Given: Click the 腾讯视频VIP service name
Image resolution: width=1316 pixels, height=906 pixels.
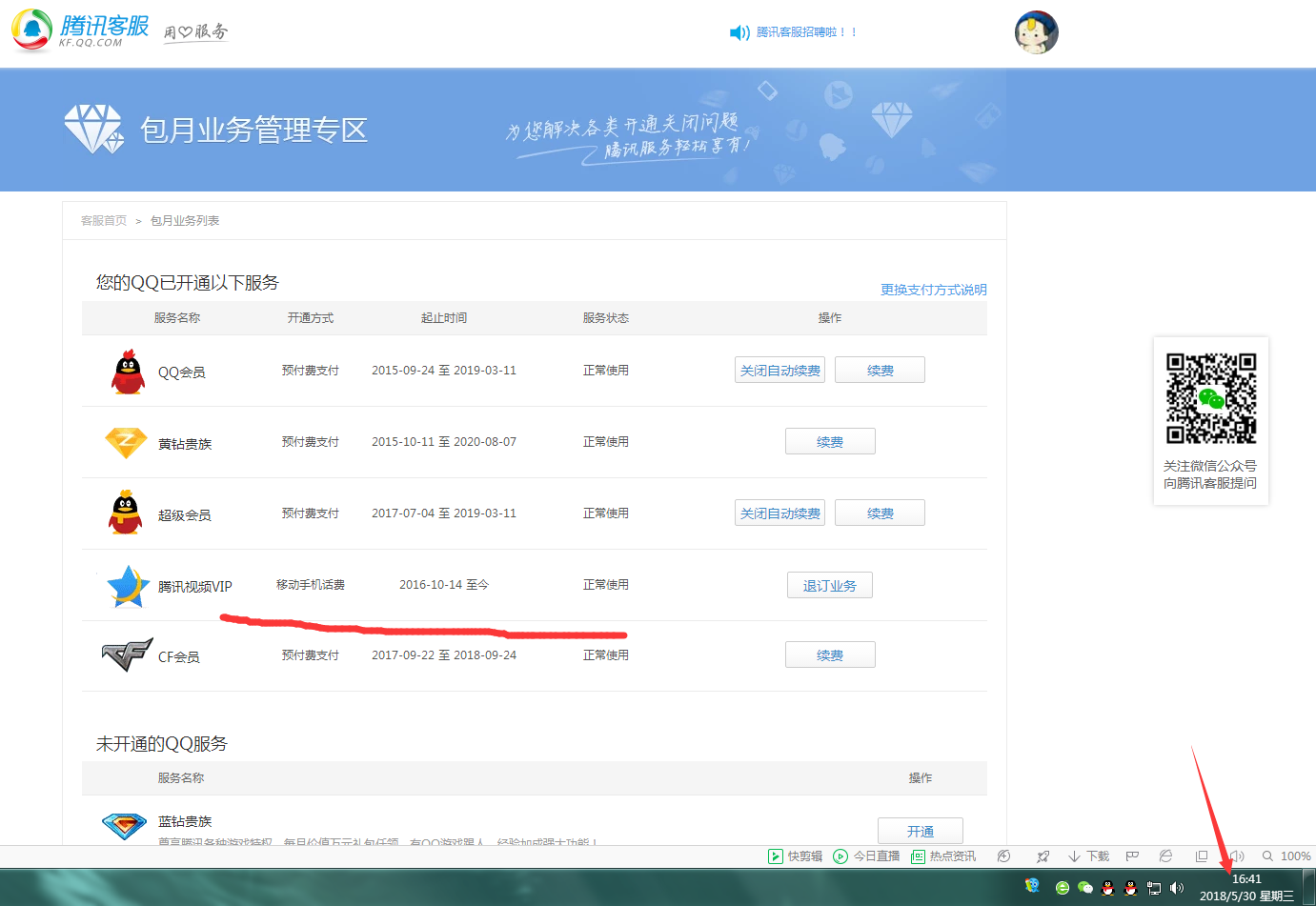Looking at the screenshot, I should coord(195,587).
